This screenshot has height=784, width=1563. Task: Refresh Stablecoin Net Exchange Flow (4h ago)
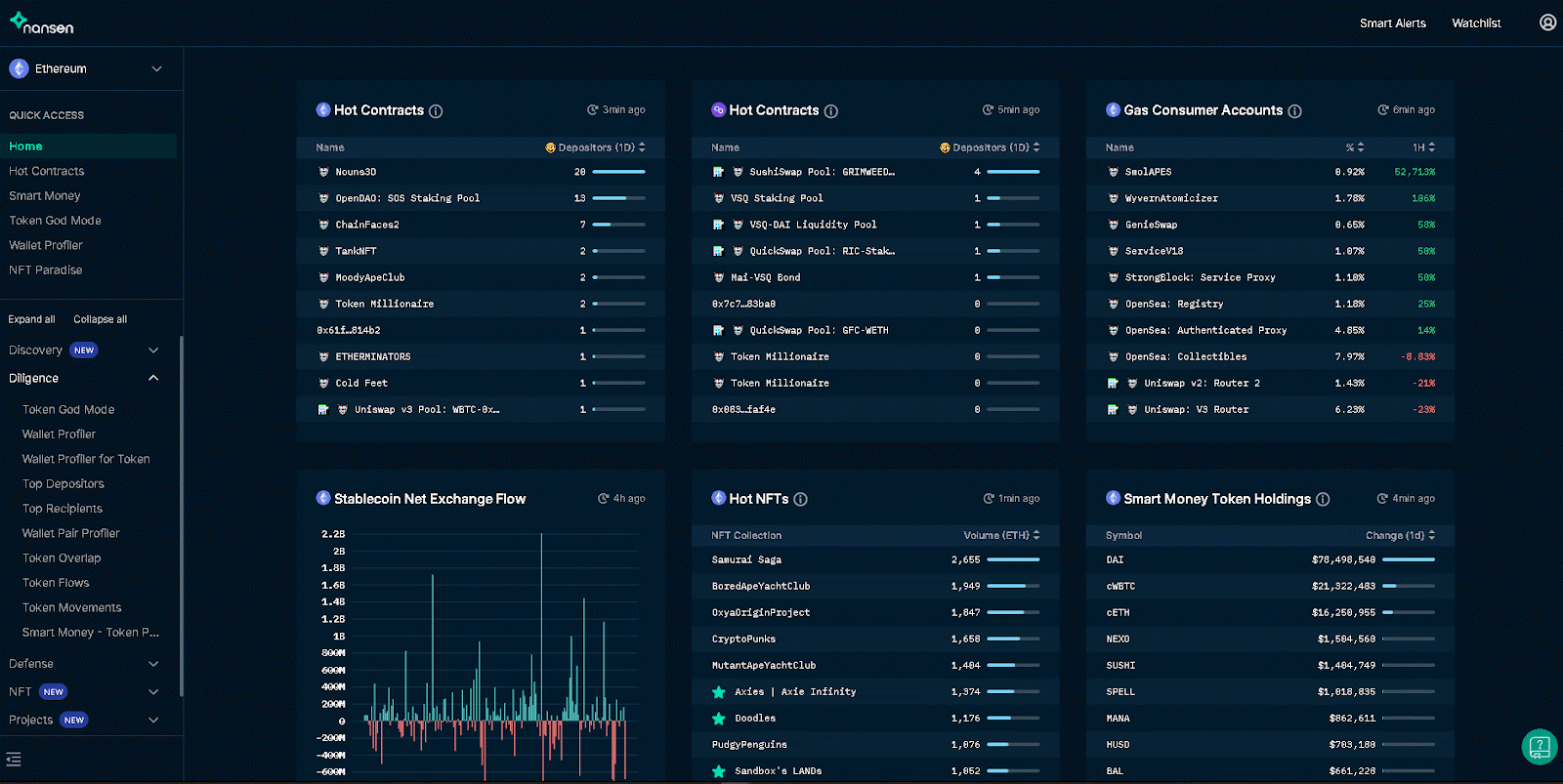pyautogui.click(x=604, y=499)
